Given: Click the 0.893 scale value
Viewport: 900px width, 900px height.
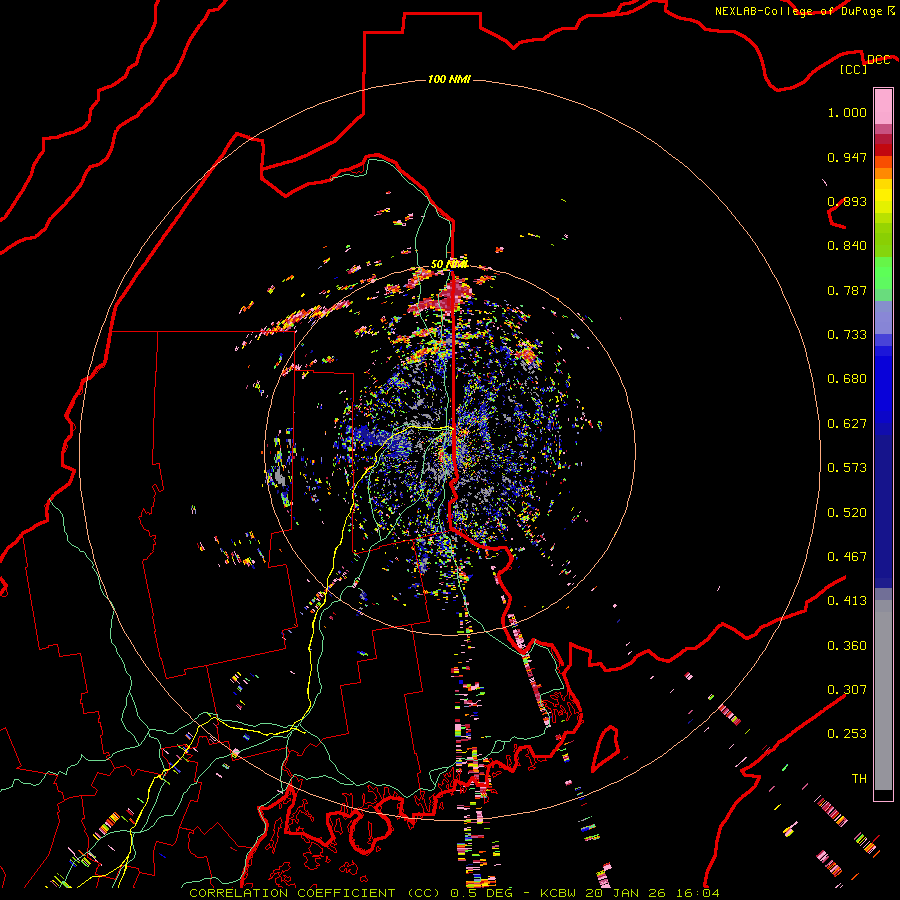Looking at the screenshot, I should 847,201.
